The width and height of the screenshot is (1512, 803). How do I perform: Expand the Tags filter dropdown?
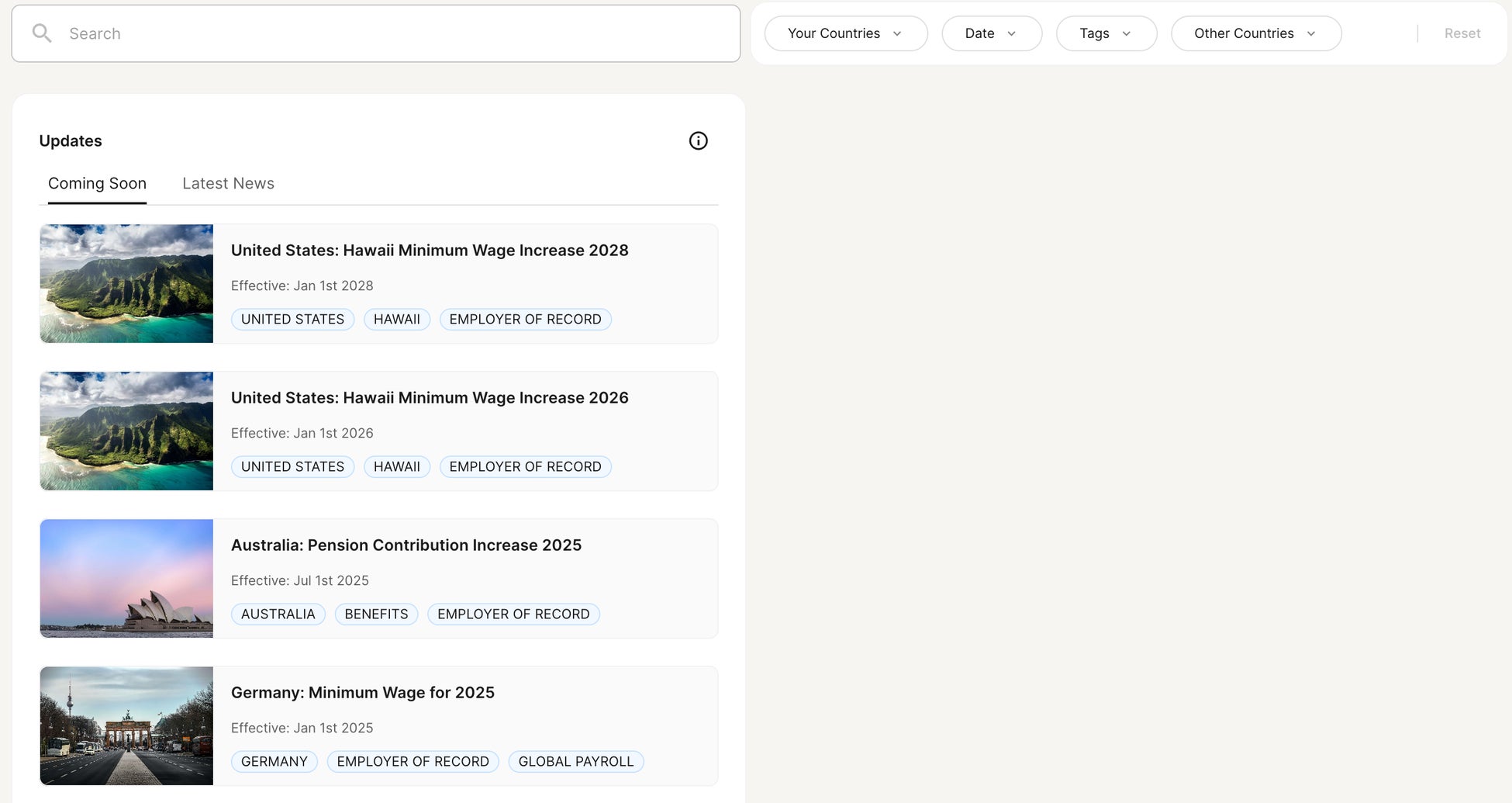pos(1106,33)
